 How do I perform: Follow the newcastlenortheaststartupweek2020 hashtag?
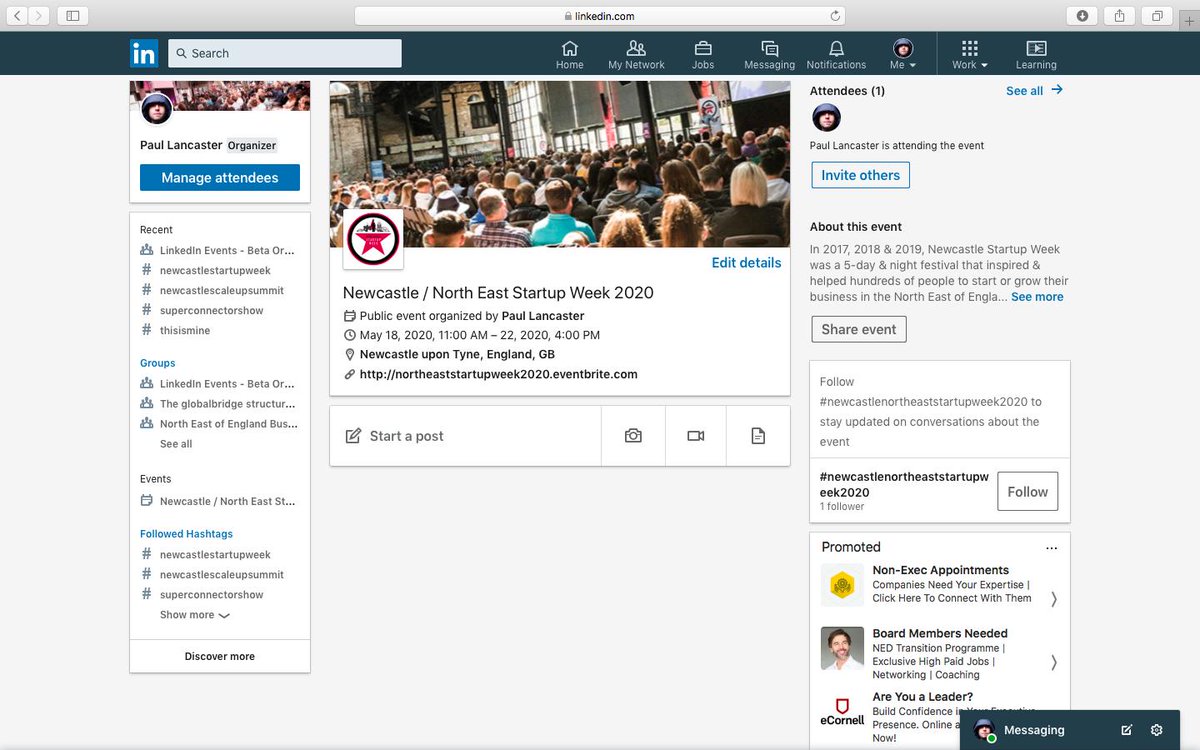(x=1028, y=491)
